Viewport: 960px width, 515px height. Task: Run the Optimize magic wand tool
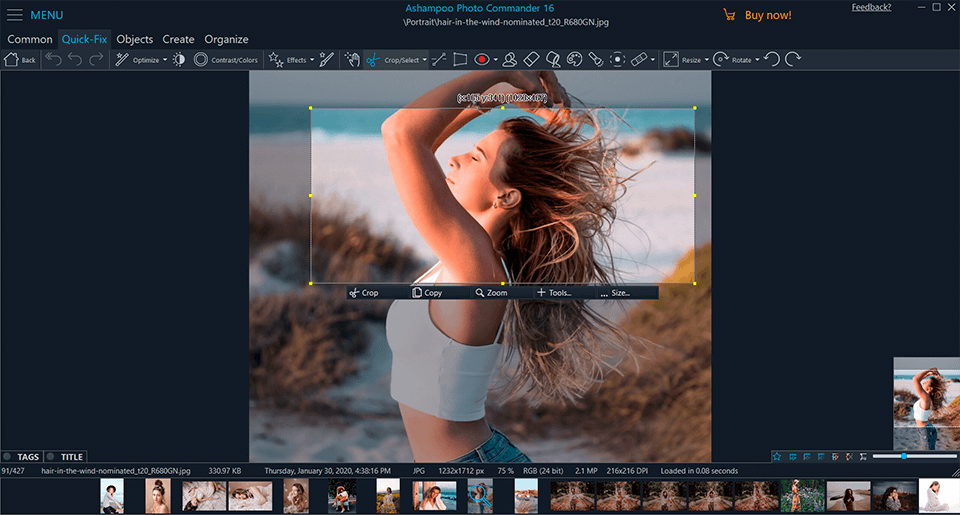tap(122, 59)
